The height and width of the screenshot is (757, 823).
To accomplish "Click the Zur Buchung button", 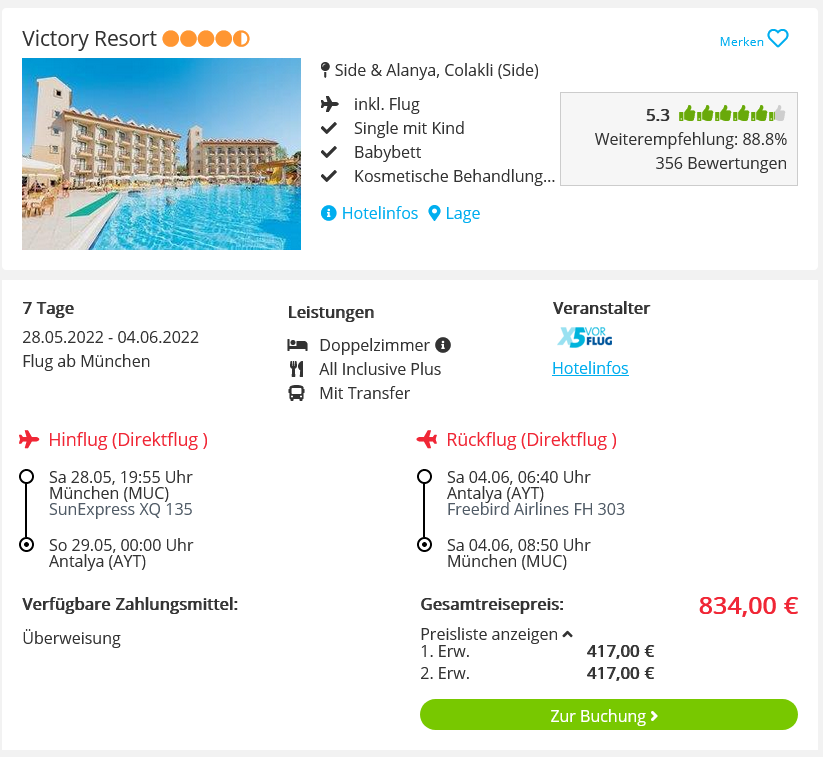I will pyautogui.click(x=609, y=714).
